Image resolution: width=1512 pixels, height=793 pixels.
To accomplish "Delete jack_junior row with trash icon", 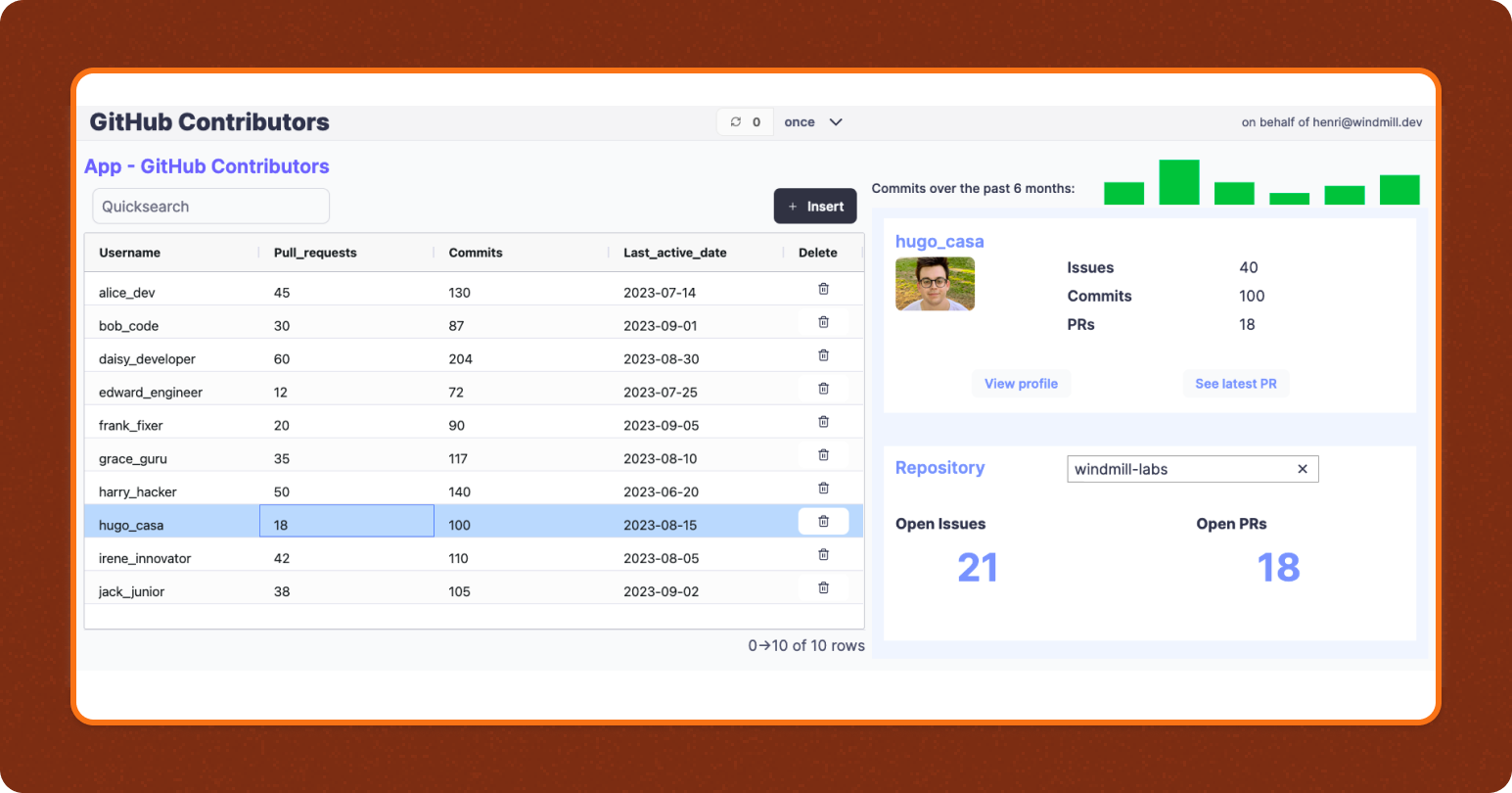I will pos(823,588).
